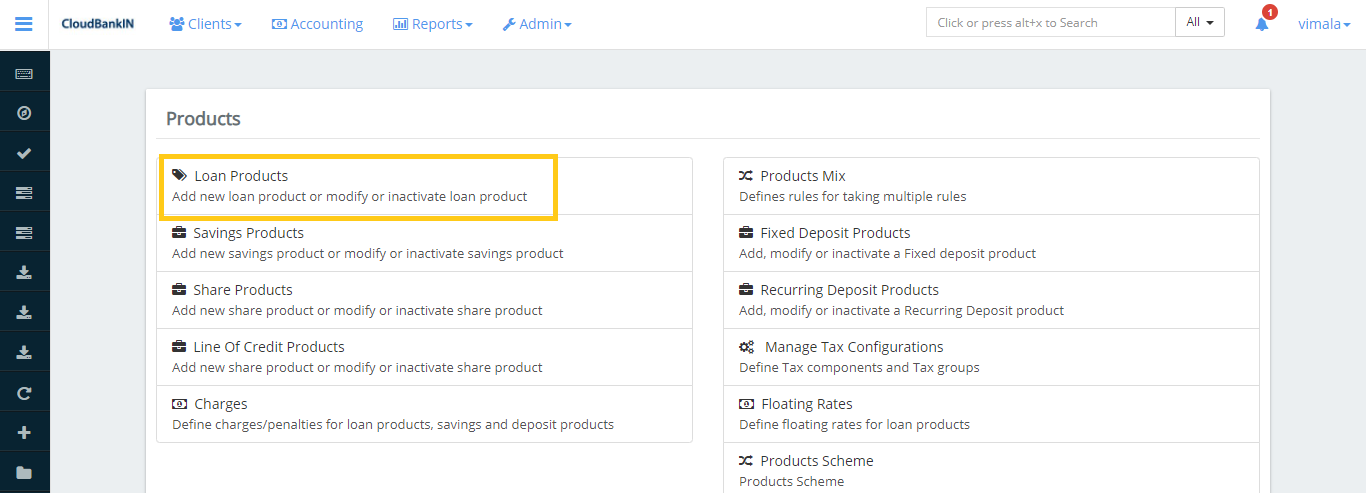The image size is (1366, 493).
Task: Open the All search filter dropdown
Action: (1199, 23)
